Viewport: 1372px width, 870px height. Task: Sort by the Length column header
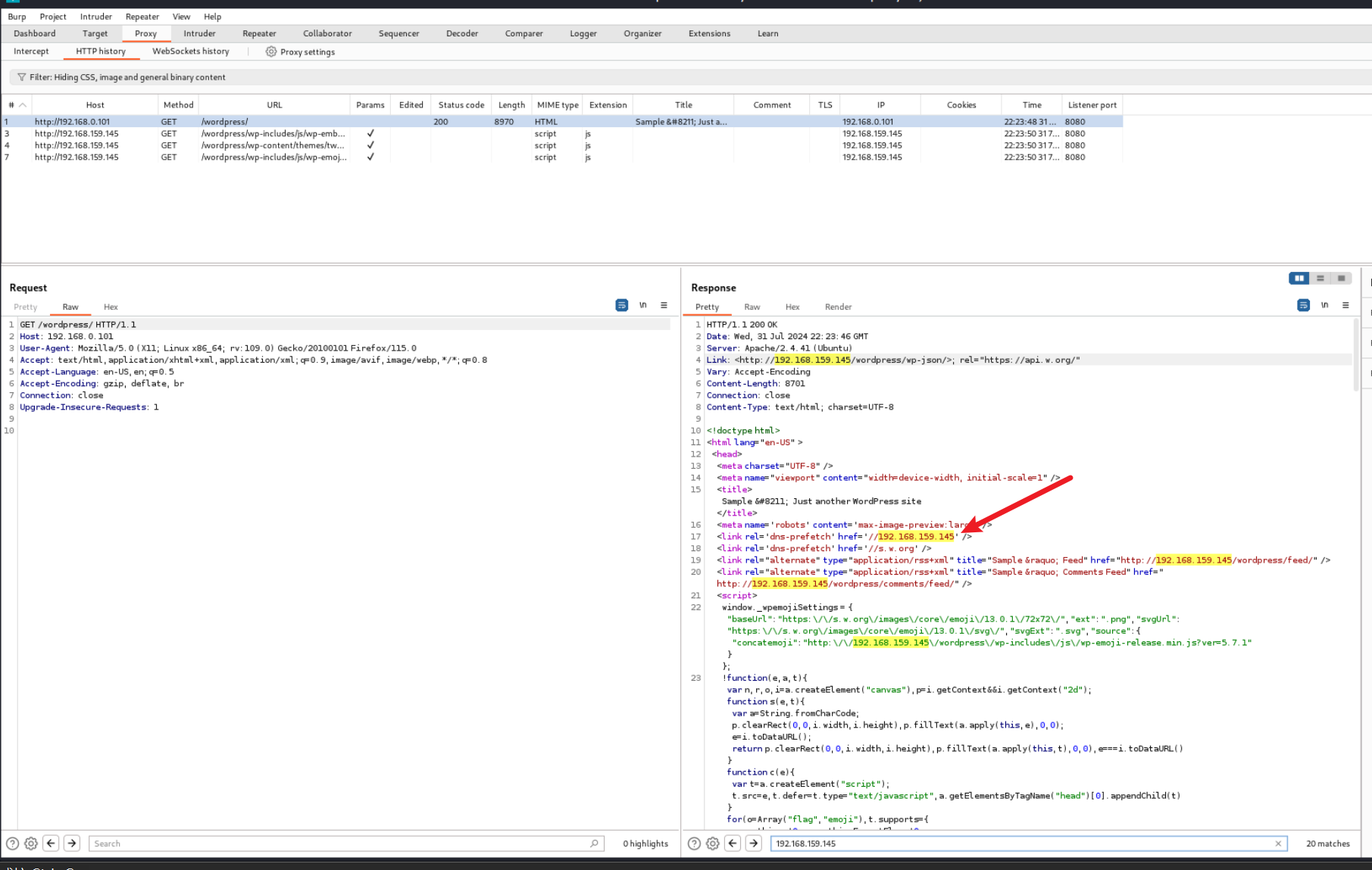511,105
